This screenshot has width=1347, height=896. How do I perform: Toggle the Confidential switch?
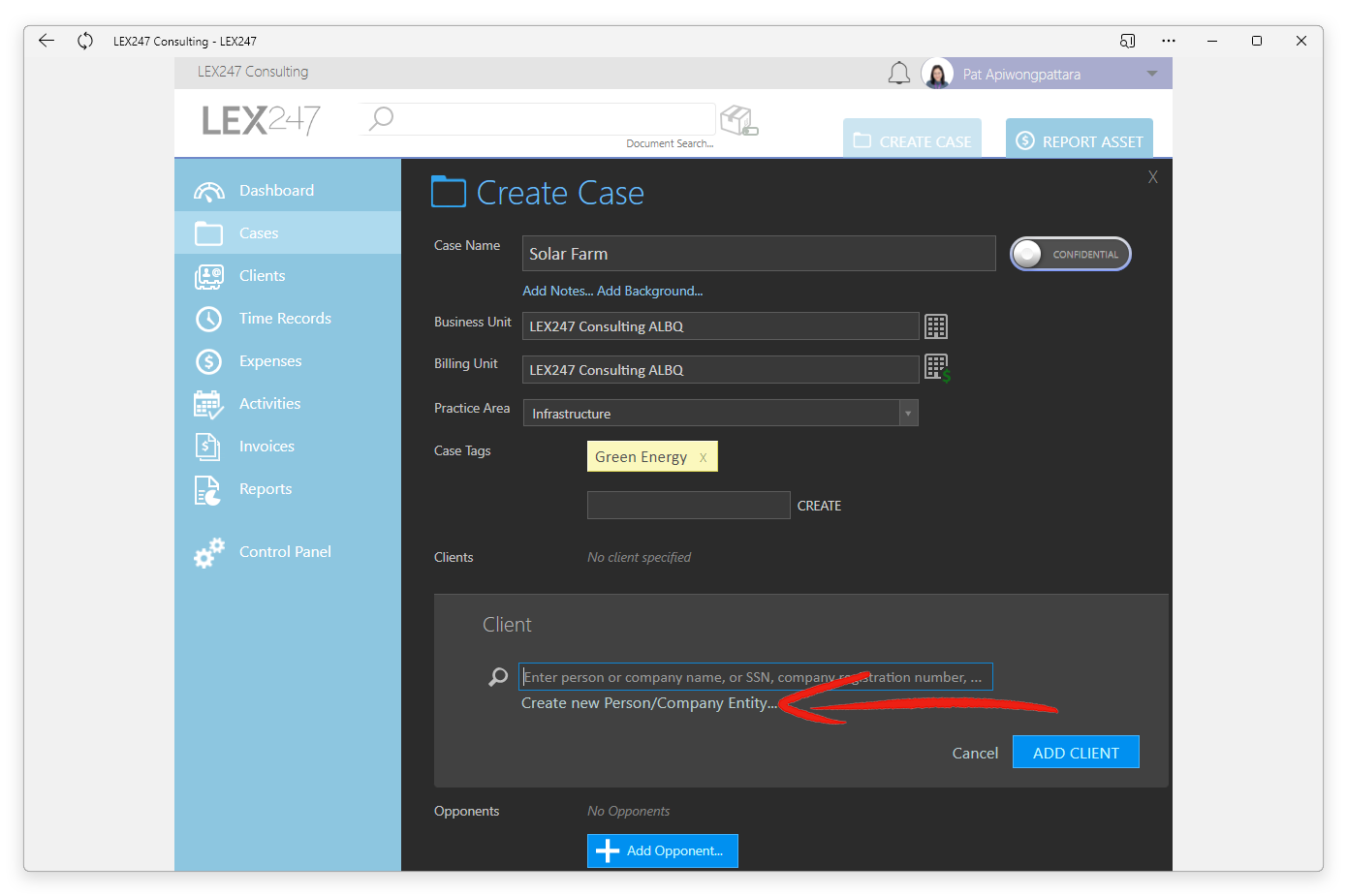tap(1071, 254)
